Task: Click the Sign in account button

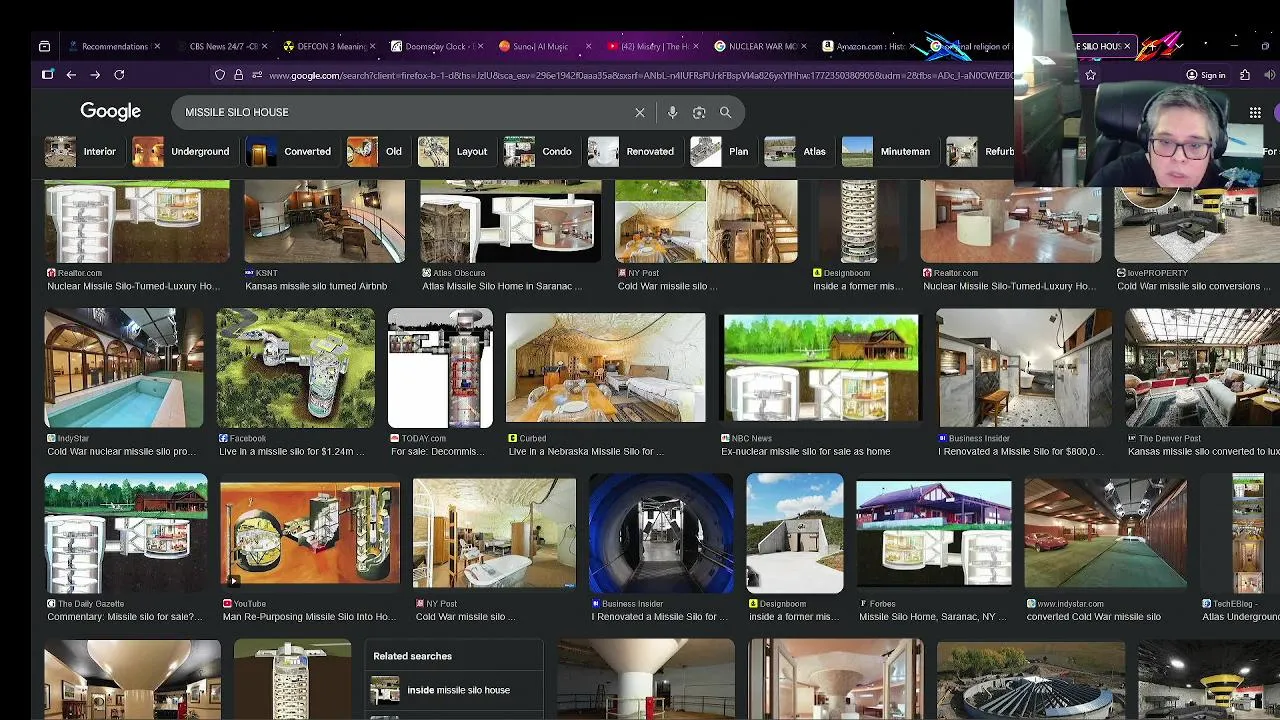Action: tap(1205, 75)
